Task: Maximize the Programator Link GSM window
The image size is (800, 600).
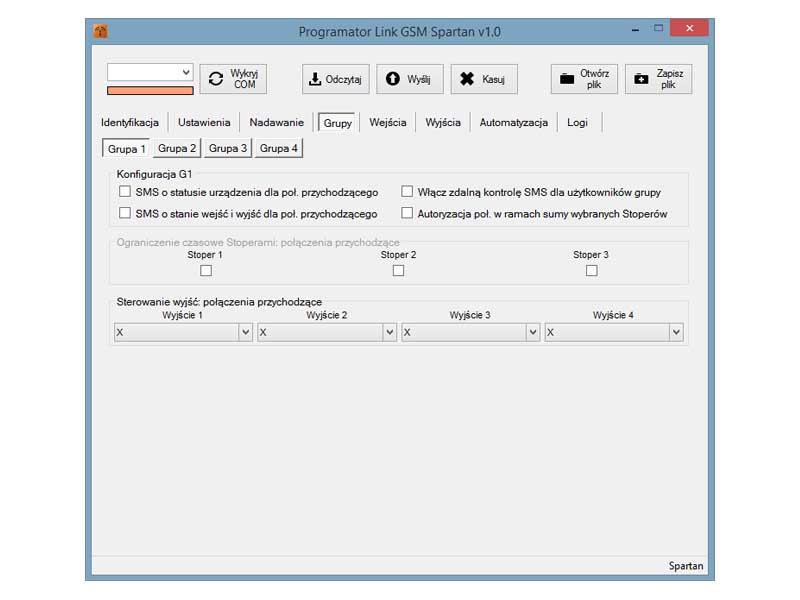Action: (659, 29)
